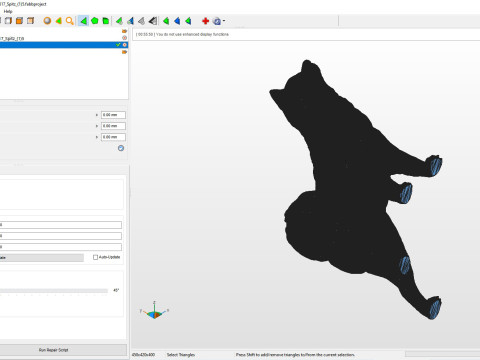
Task: Click the solid orange cube view icon
Action: click(19, 21)
